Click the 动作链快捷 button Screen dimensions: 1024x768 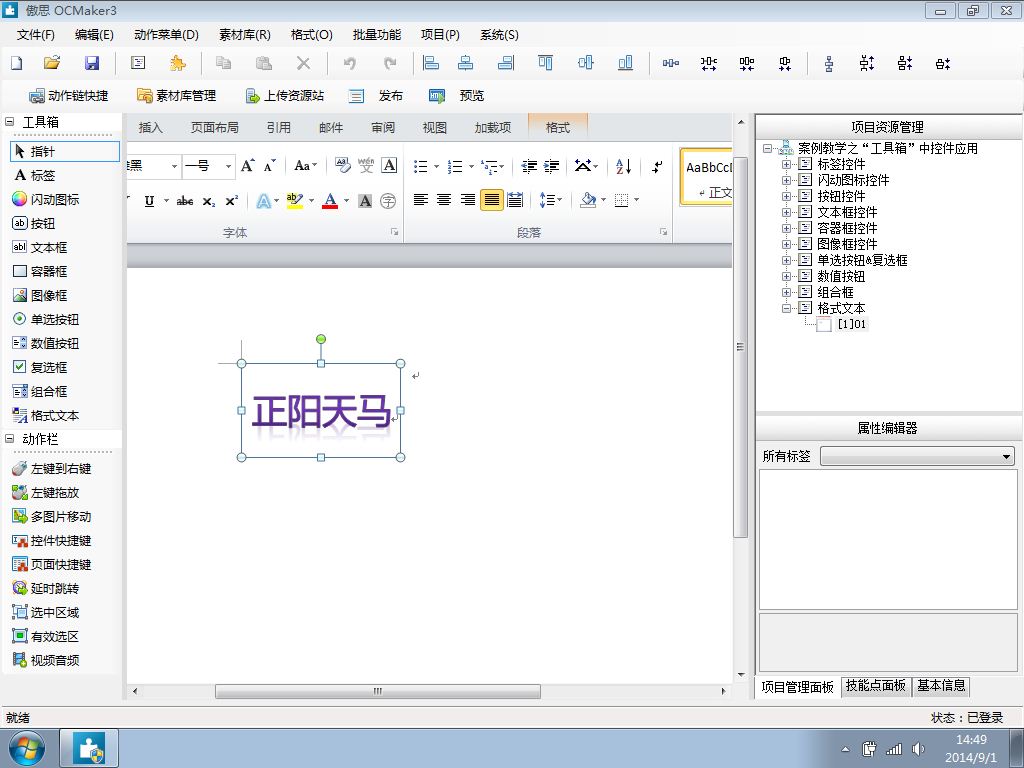click(69, 96)
